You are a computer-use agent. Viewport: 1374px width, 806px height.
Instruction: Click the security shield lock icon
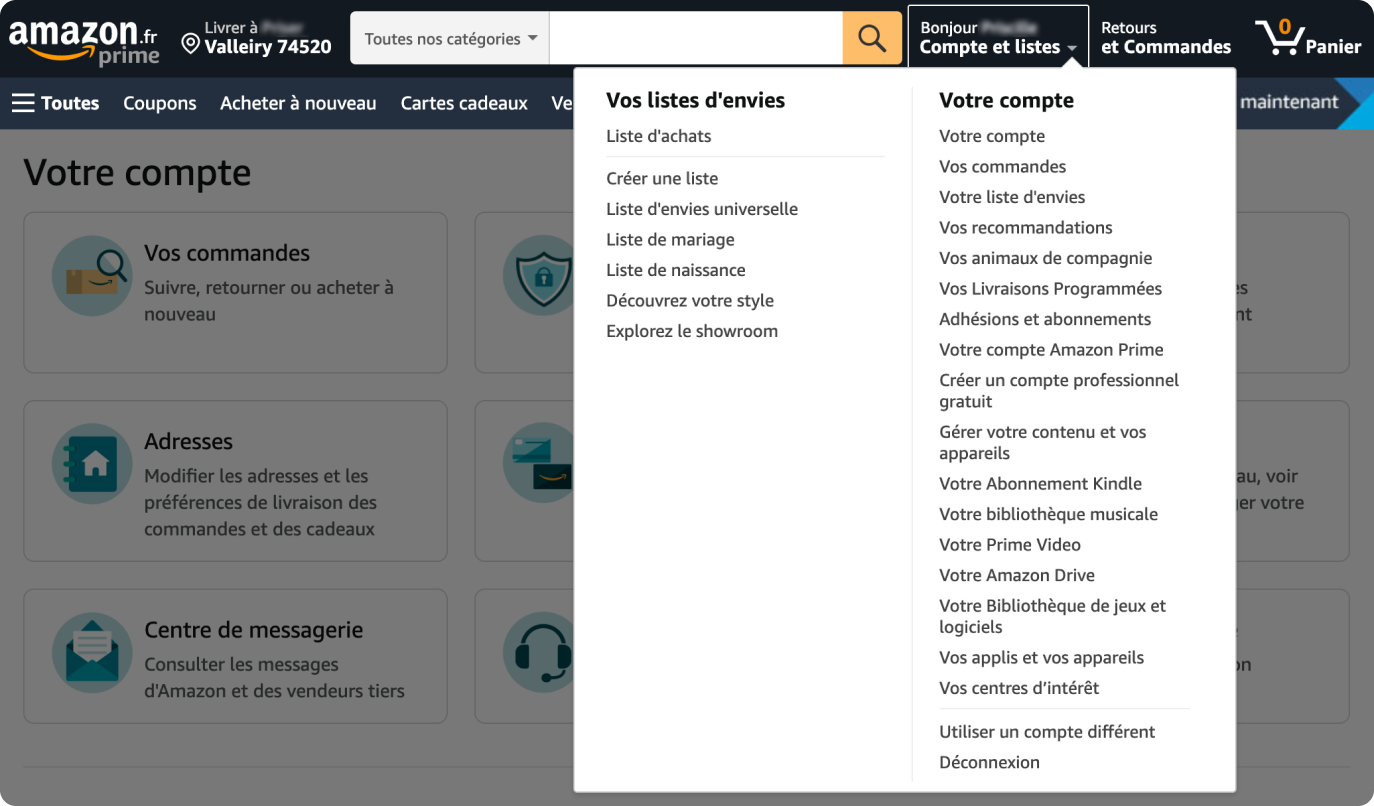click(538, 275)
